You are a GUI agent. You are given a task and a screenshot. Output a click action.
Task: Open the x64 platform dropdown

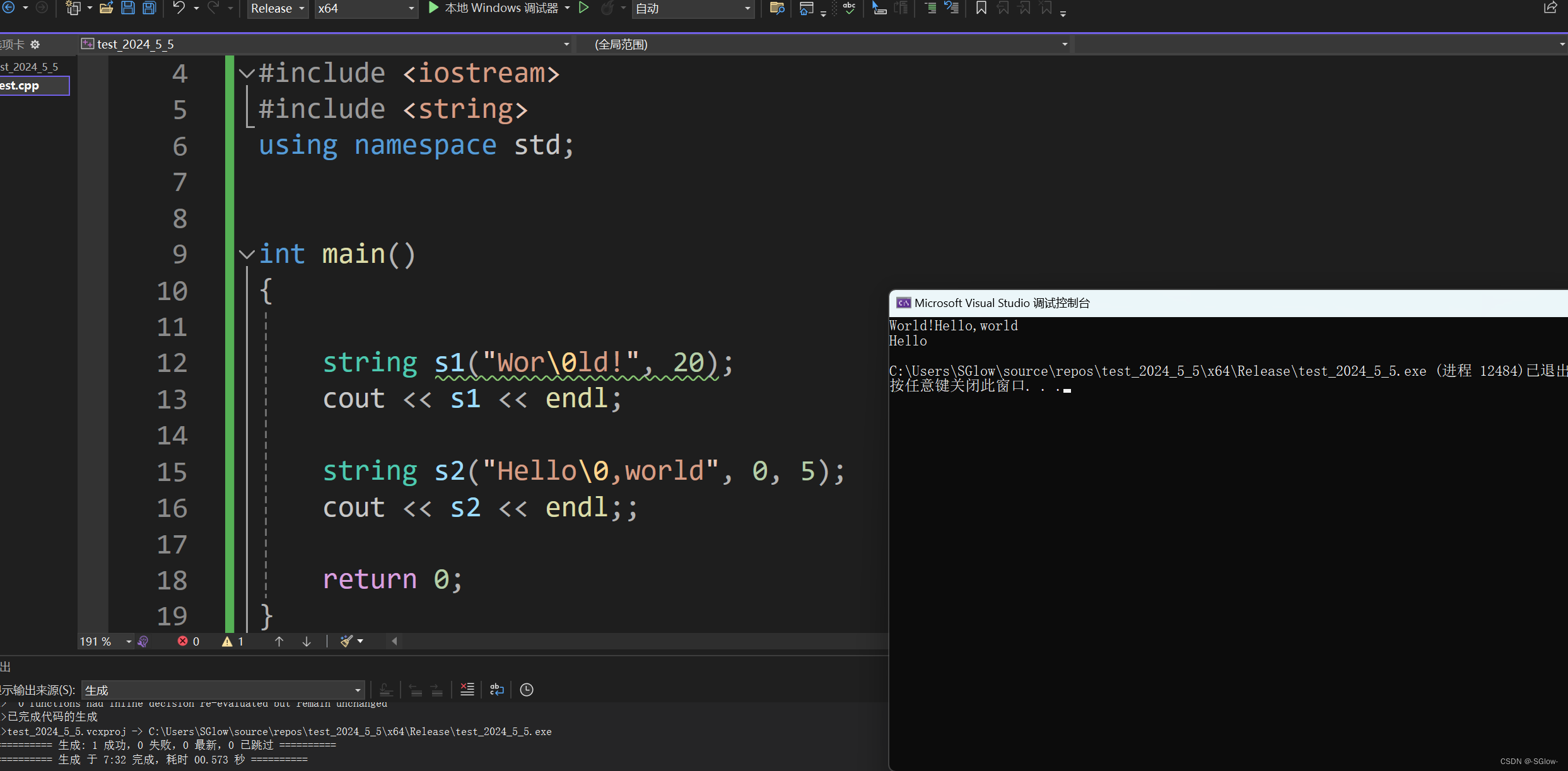click(366, 8)
